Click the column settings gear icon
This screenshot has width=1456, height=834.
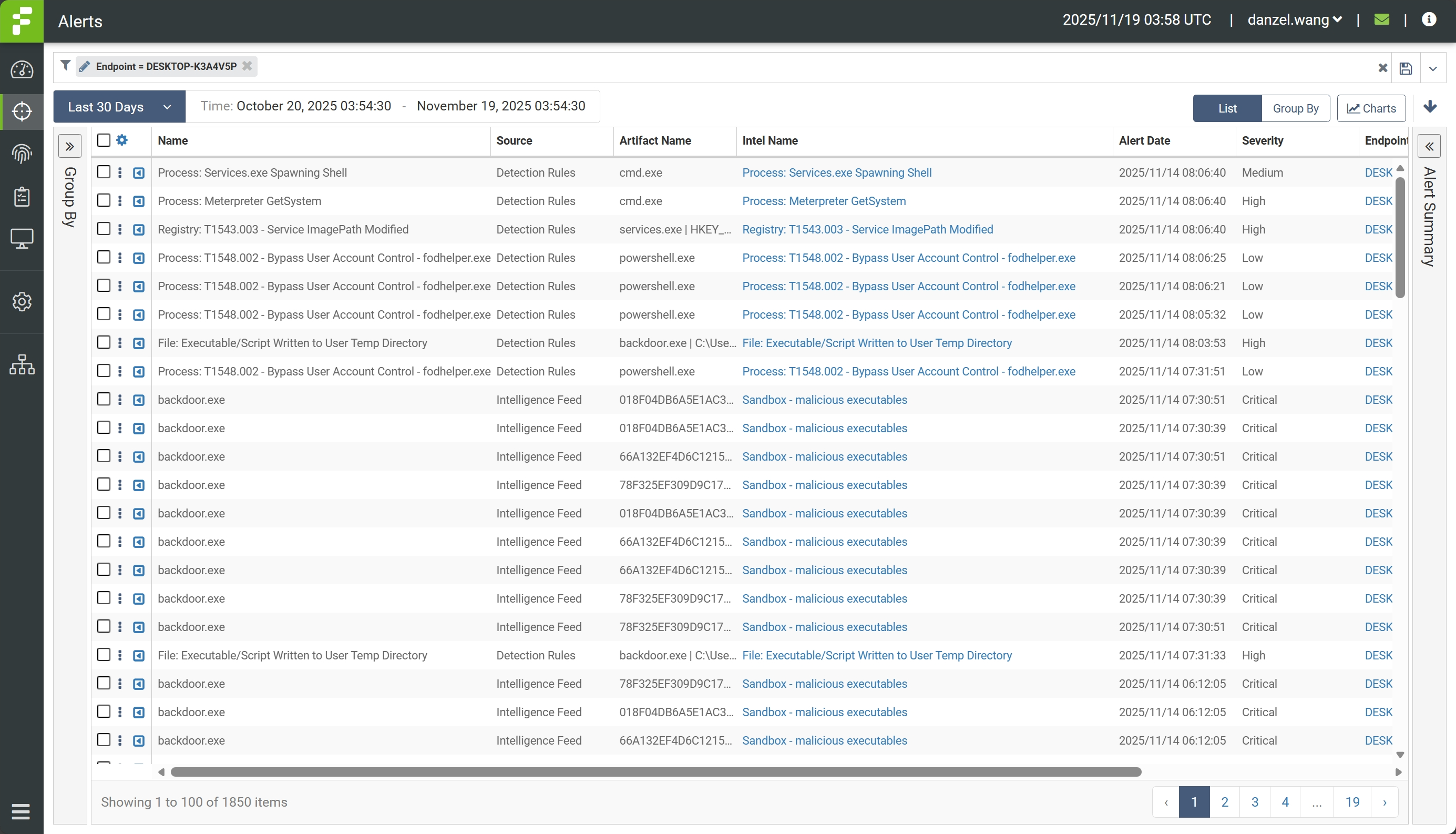[x=122, y=140]
